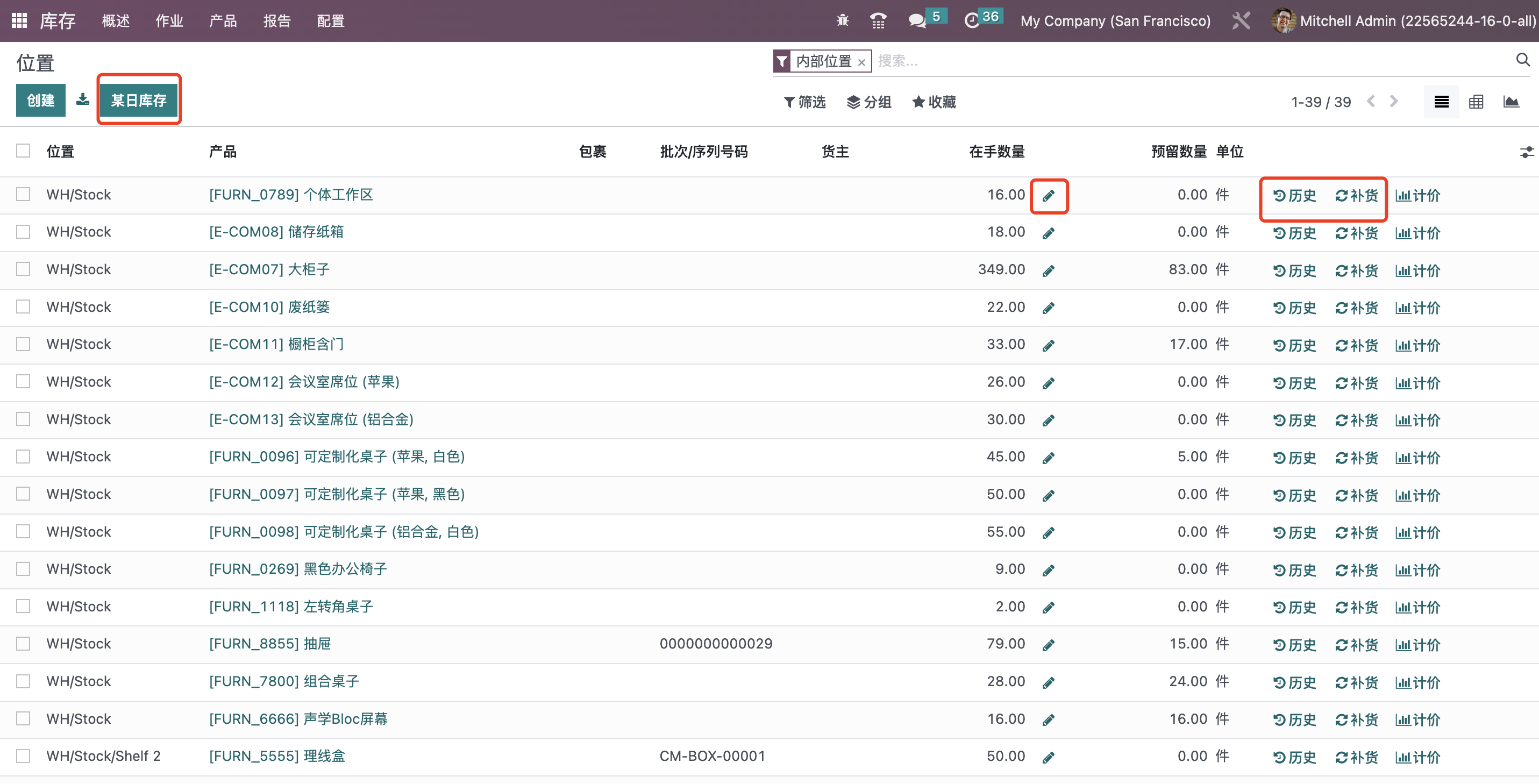
Task: Click the magnifier search icon
Action: (x=1523, y=60)
